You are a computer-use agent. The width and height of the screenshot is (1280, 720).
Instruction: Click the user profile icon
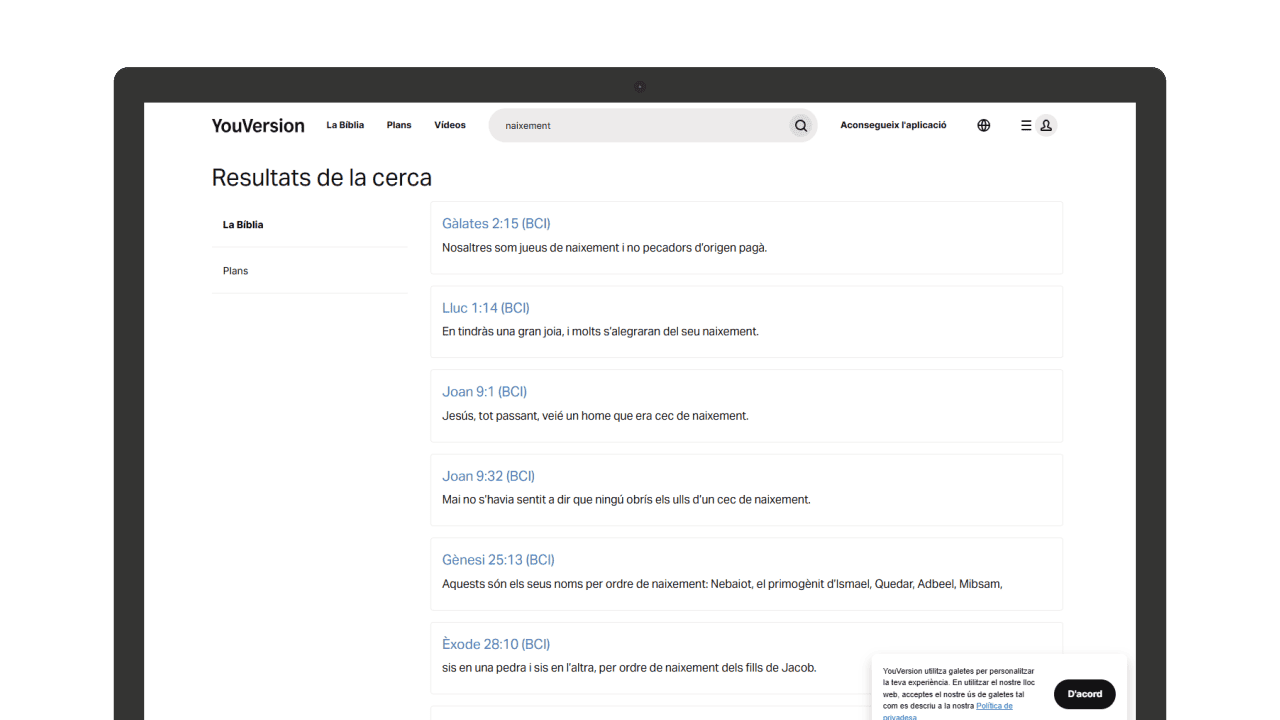tap(1046, 126)
